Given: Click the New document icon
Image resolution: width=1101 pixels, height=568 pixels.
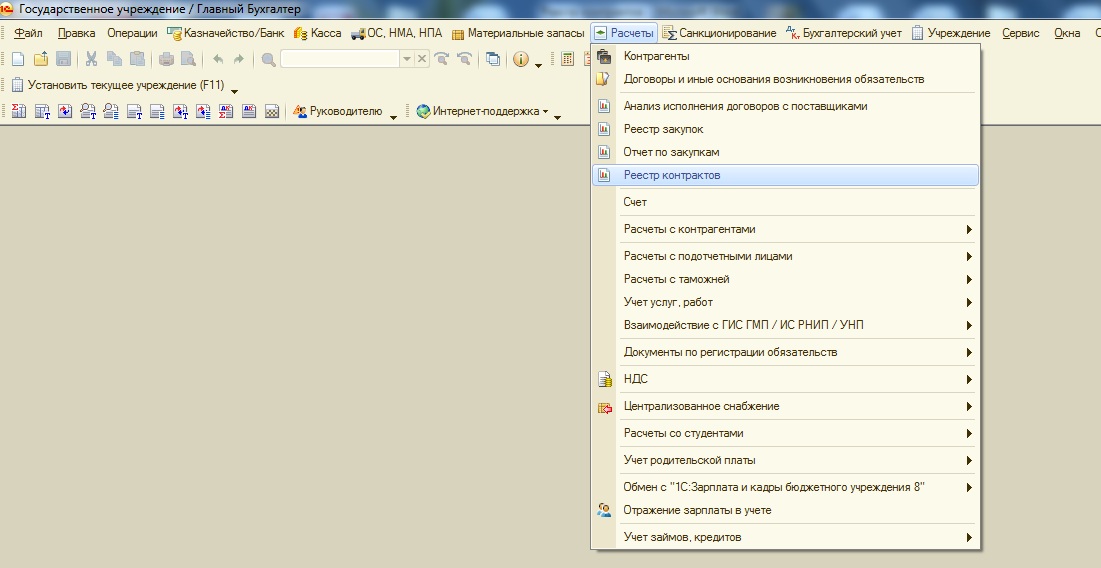Looking at the screenshot, I should coord(17,59).
